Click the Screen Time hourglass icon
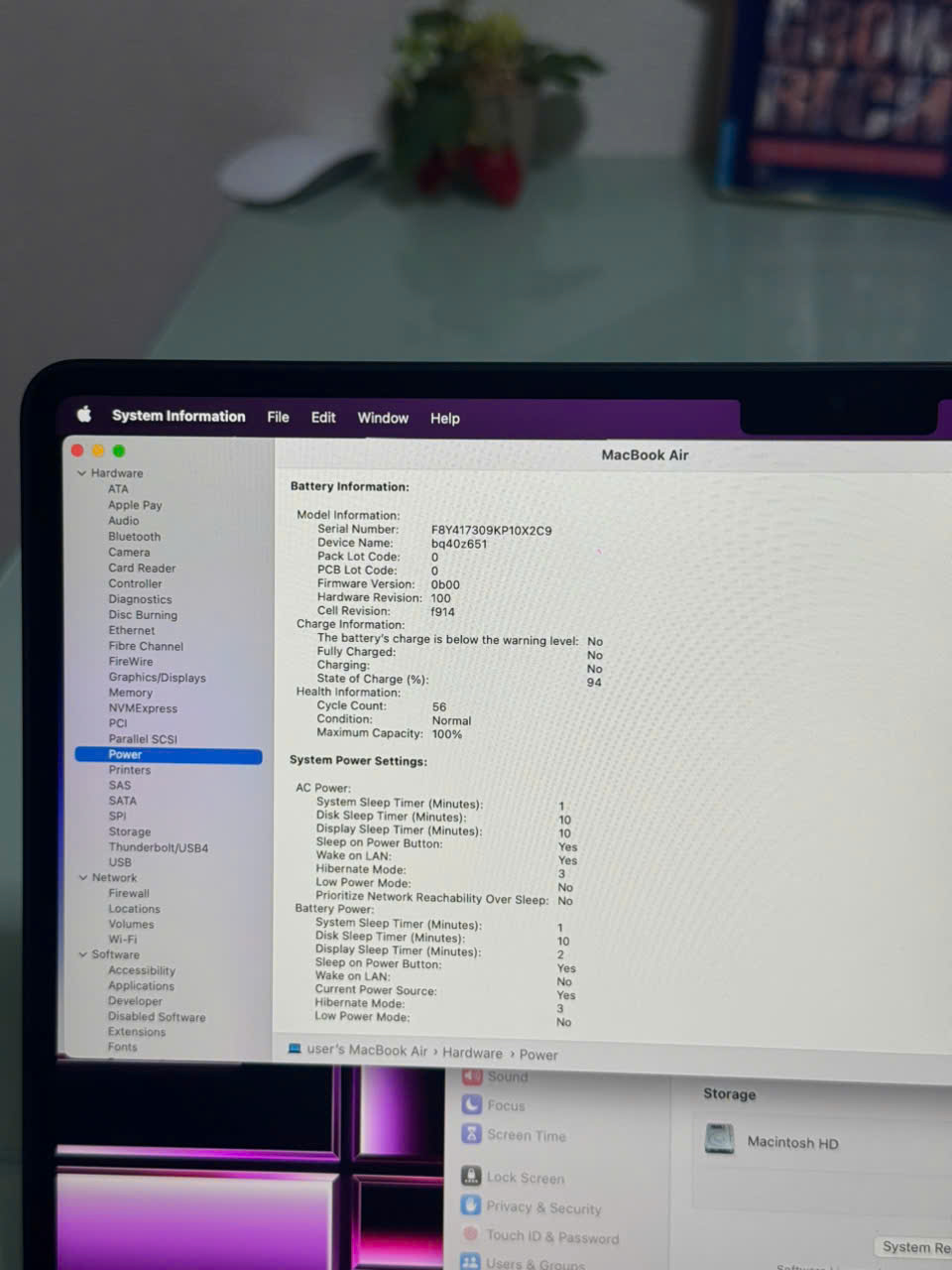Image resolution: width=952 pixels, height=1270 pixels. pyautogui.click(x=471, y=1134)
